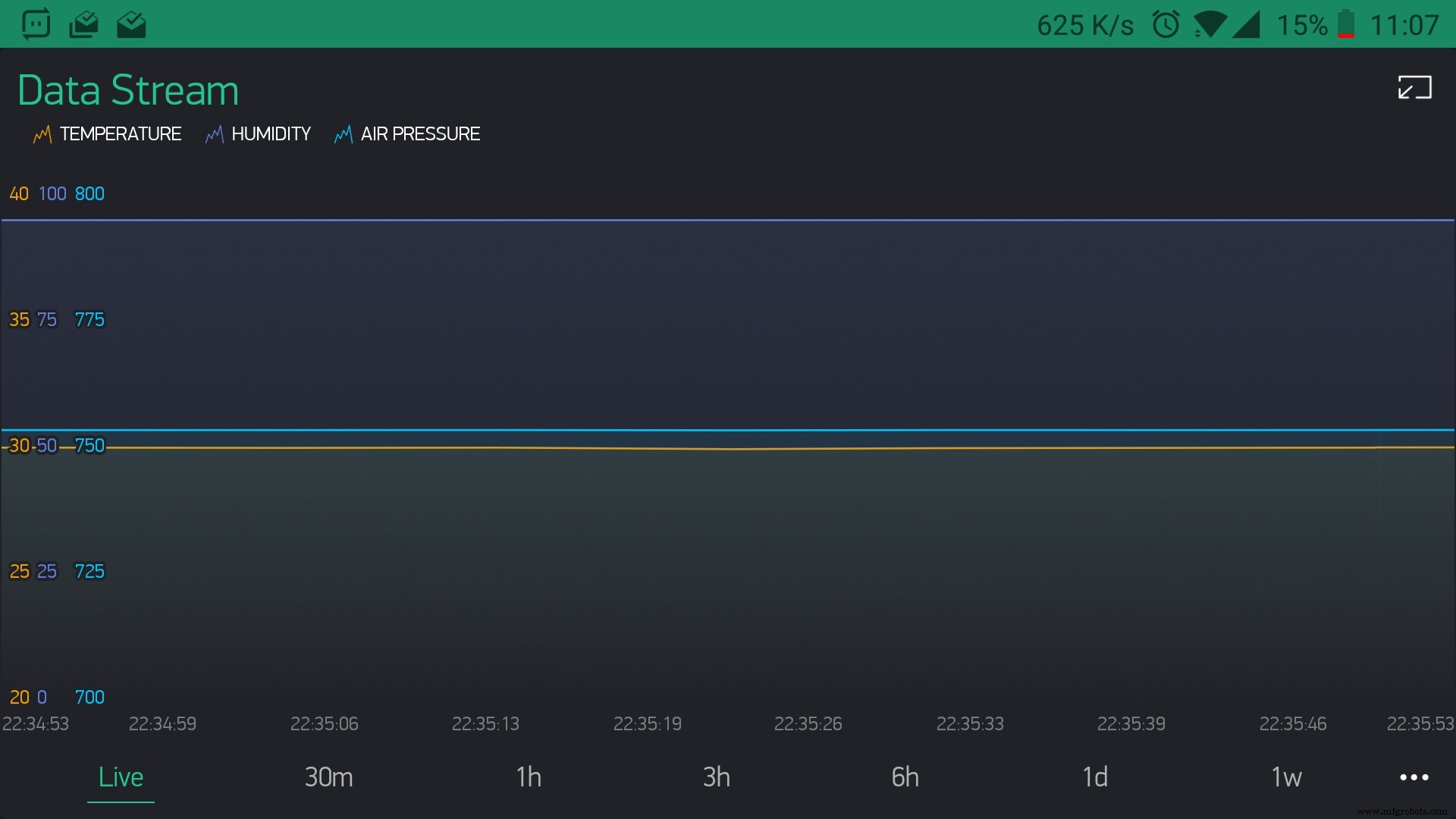Tap the Wi-Fi indicator in status bar
Image resolution: width=1456 pixels, height=819 pixels.
click(x=1210, y=24)
